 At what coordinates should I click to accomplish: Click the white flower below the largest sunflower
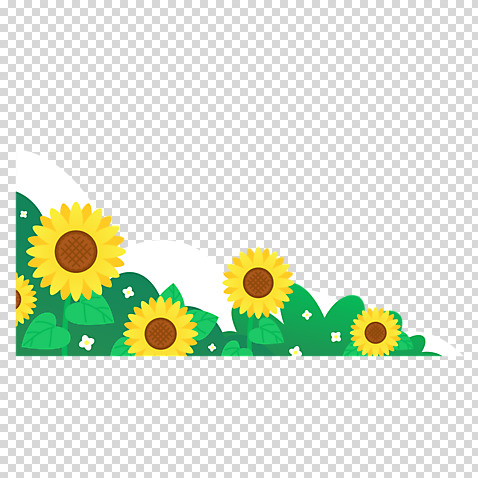[128, 292]
